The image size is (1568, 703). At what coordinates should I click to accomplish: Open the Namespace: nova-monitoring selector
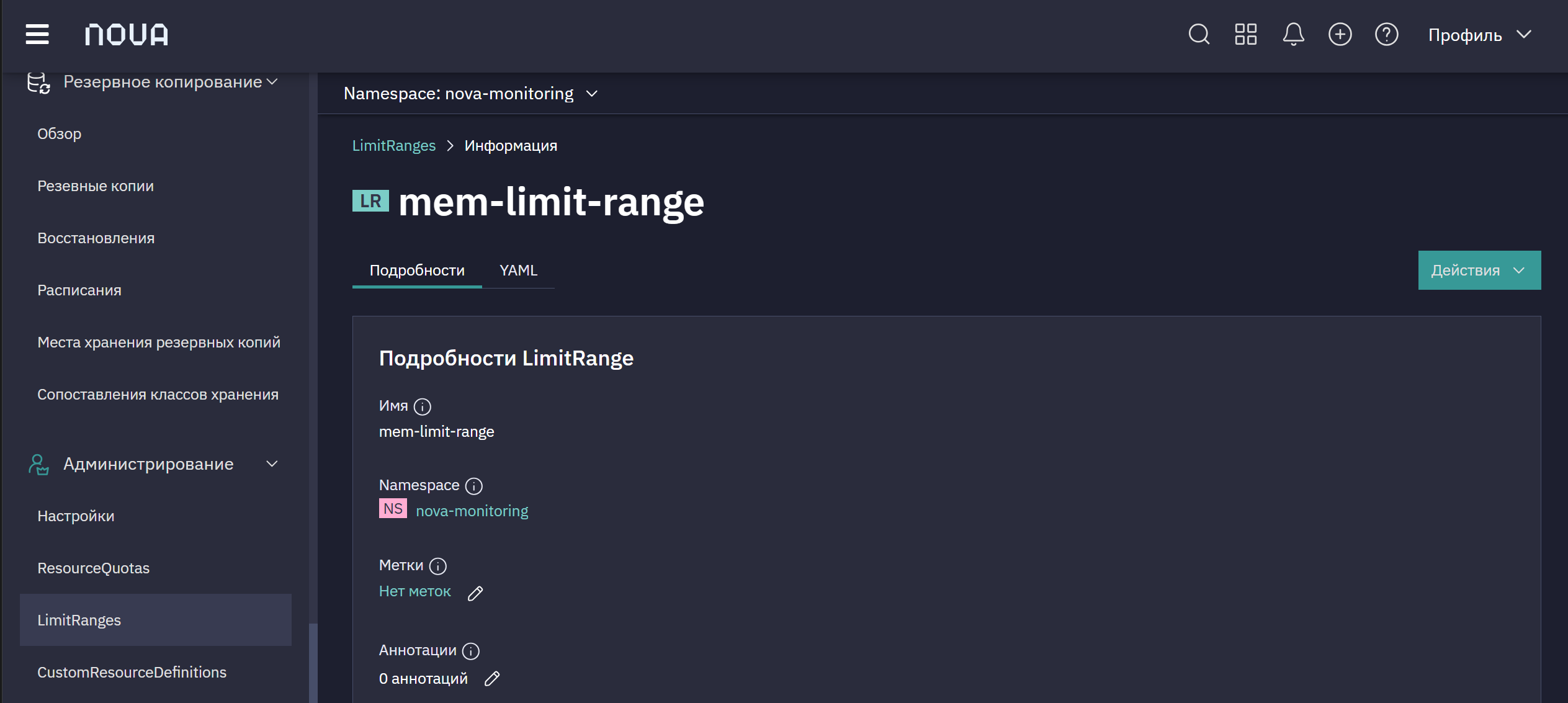470,94
